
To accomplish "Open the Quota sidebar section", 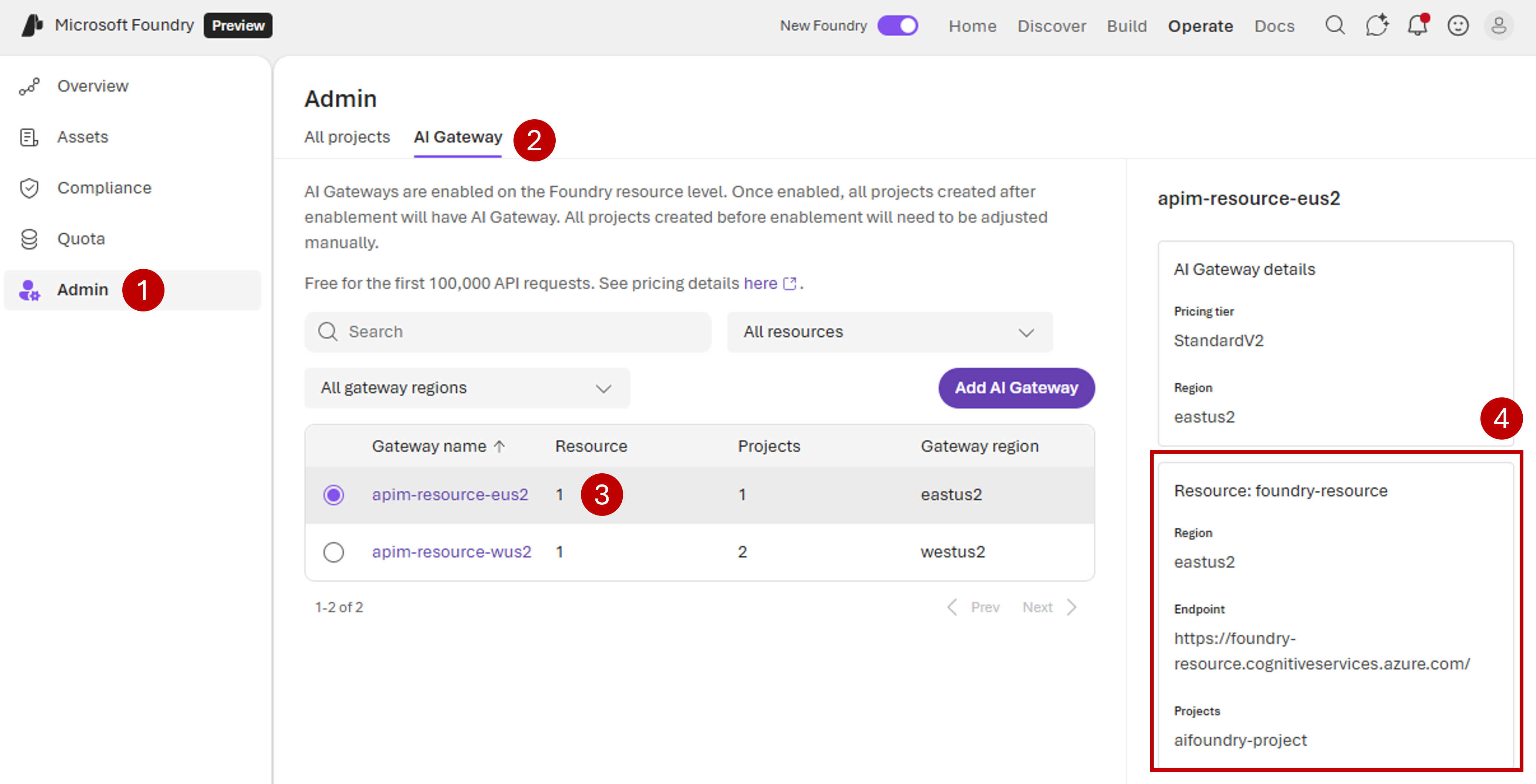I will (81, 238).
